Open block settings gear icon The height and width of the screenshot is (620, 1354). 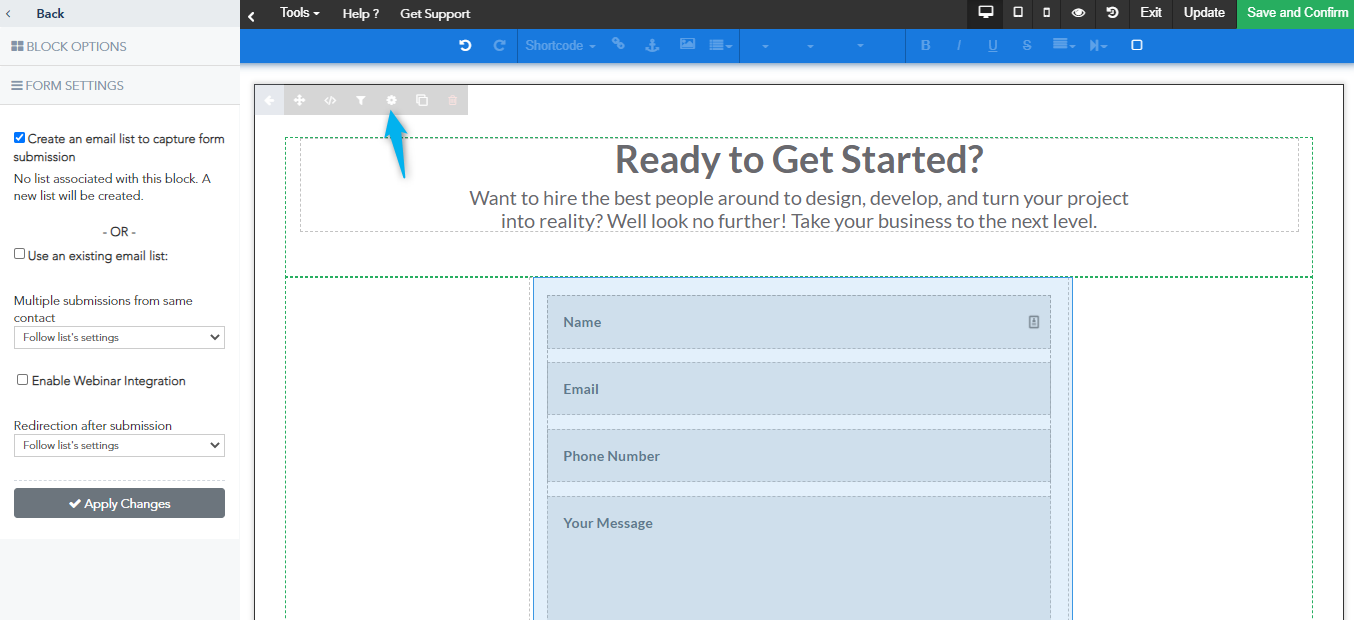pyautogui.click(x=391, y=100)
